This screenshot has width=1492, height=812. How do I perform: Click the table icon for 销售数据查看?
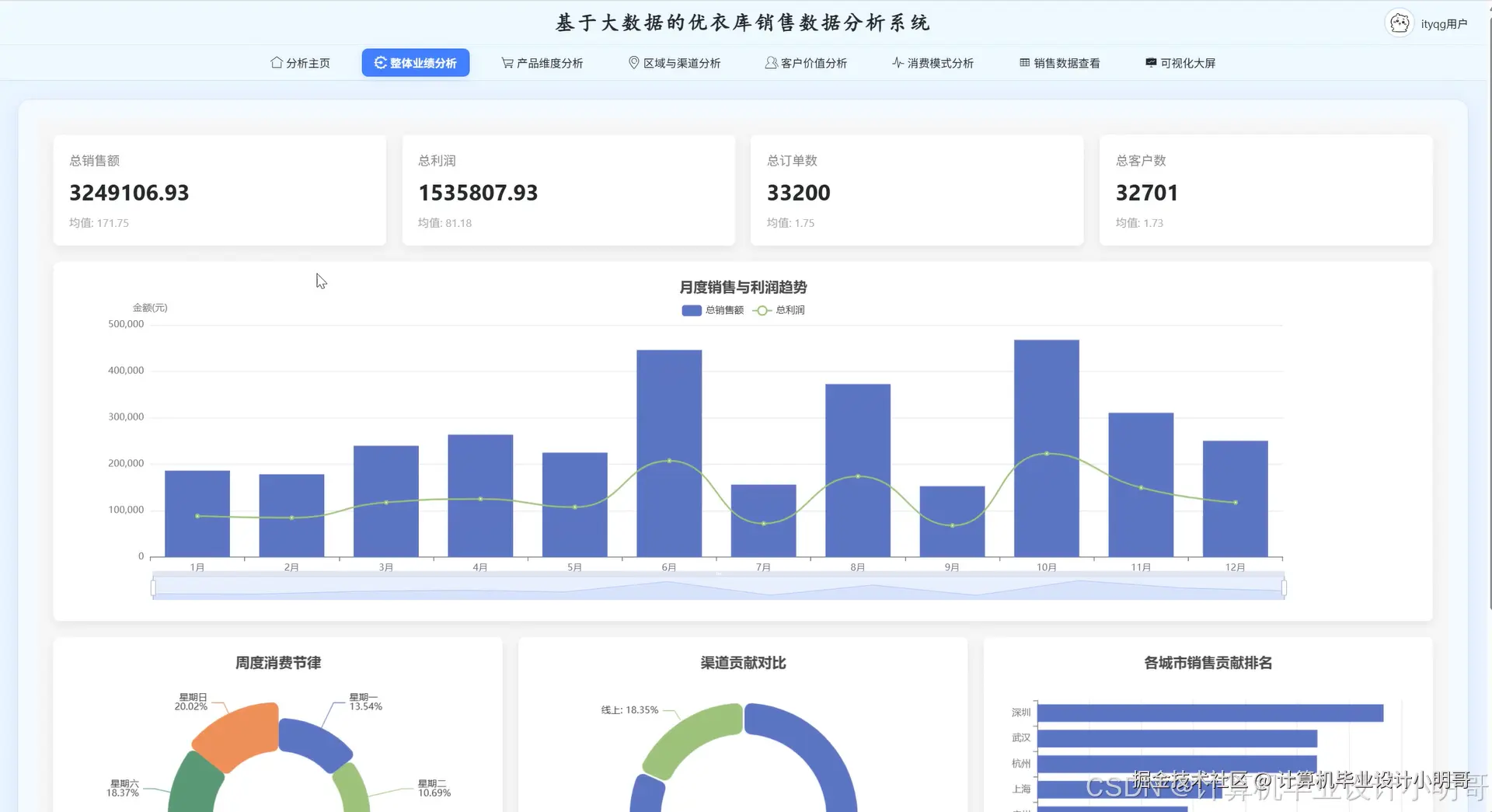1025,63
